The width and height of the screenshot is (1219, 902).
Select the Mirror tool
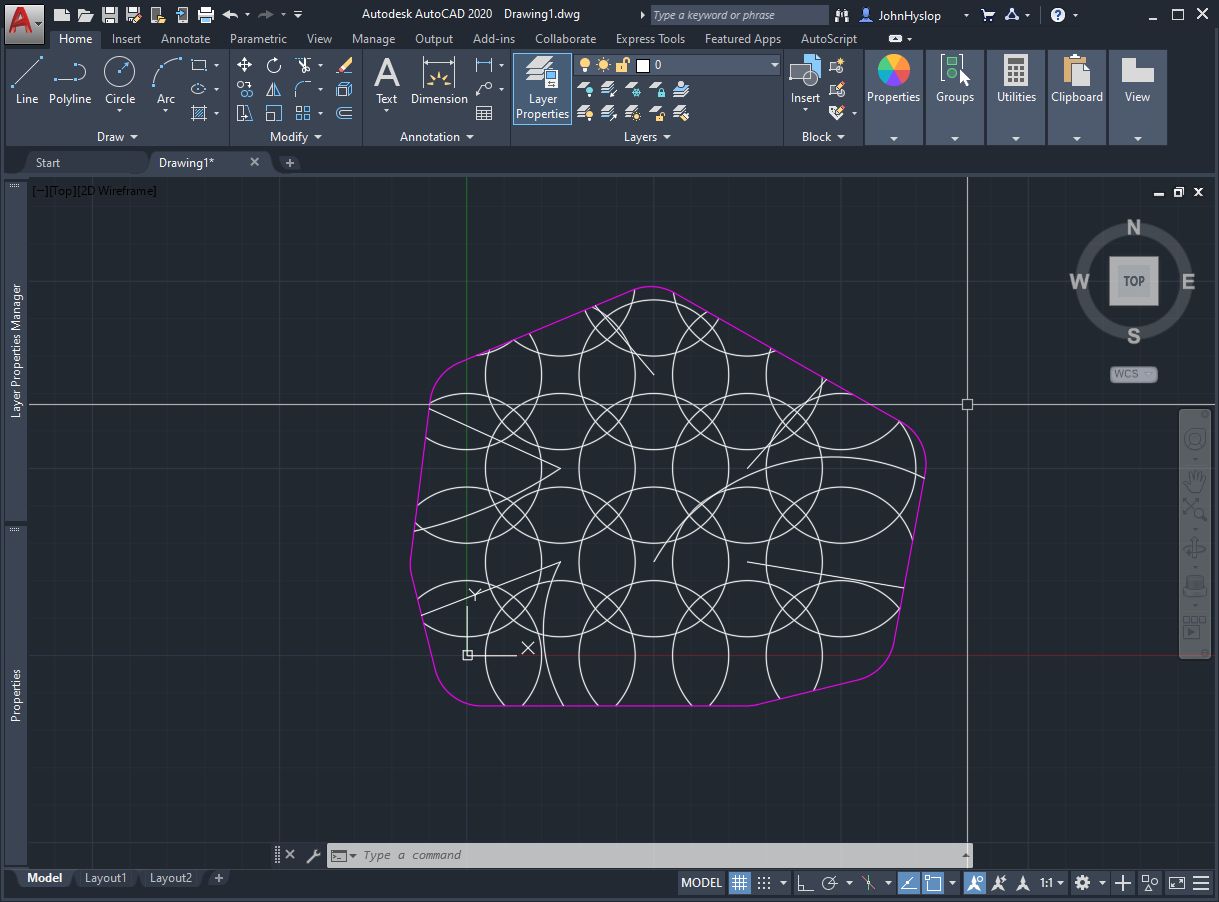tap(274, 89)
